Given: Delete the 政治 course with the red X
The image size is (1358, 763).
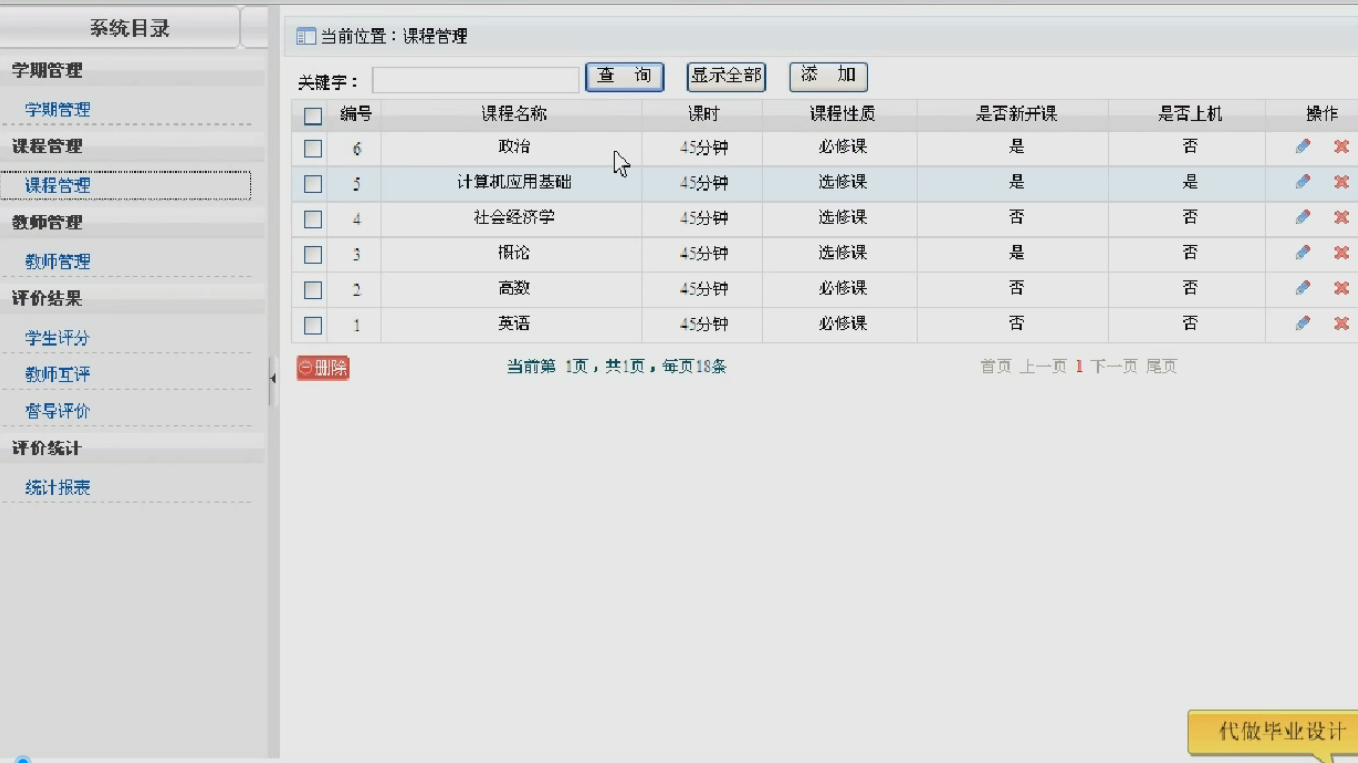Looking at the screenshot, I should pyautogui.click(x=1341, y=147).
